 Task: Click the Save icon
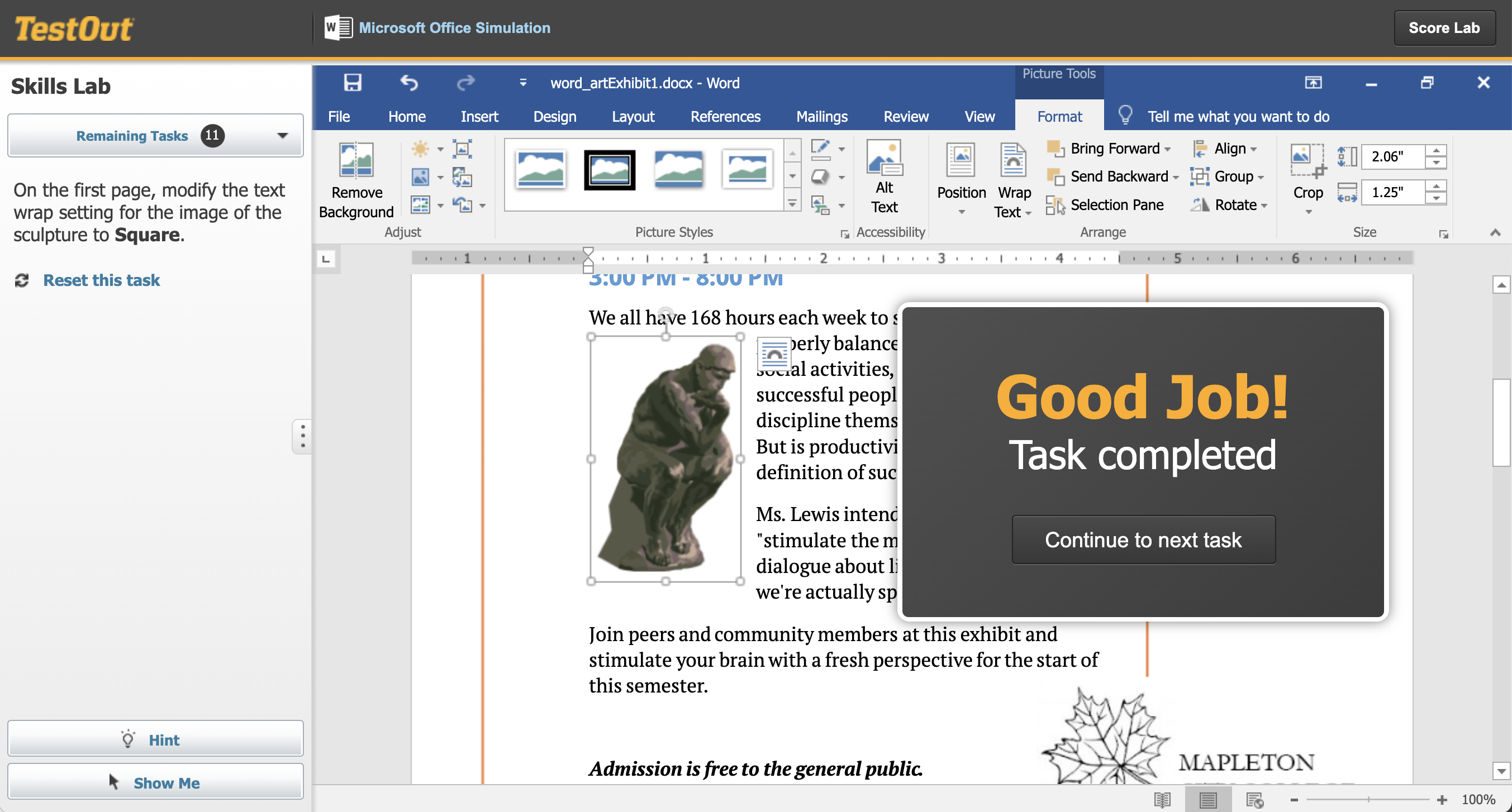(351, 83)
